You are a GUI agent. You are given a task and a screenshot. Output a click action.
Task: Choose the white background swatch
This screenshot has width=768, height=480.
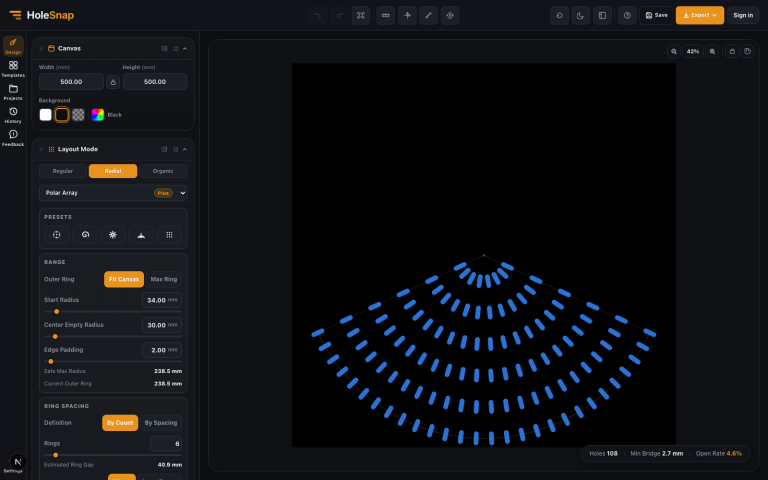click(46, 115)
